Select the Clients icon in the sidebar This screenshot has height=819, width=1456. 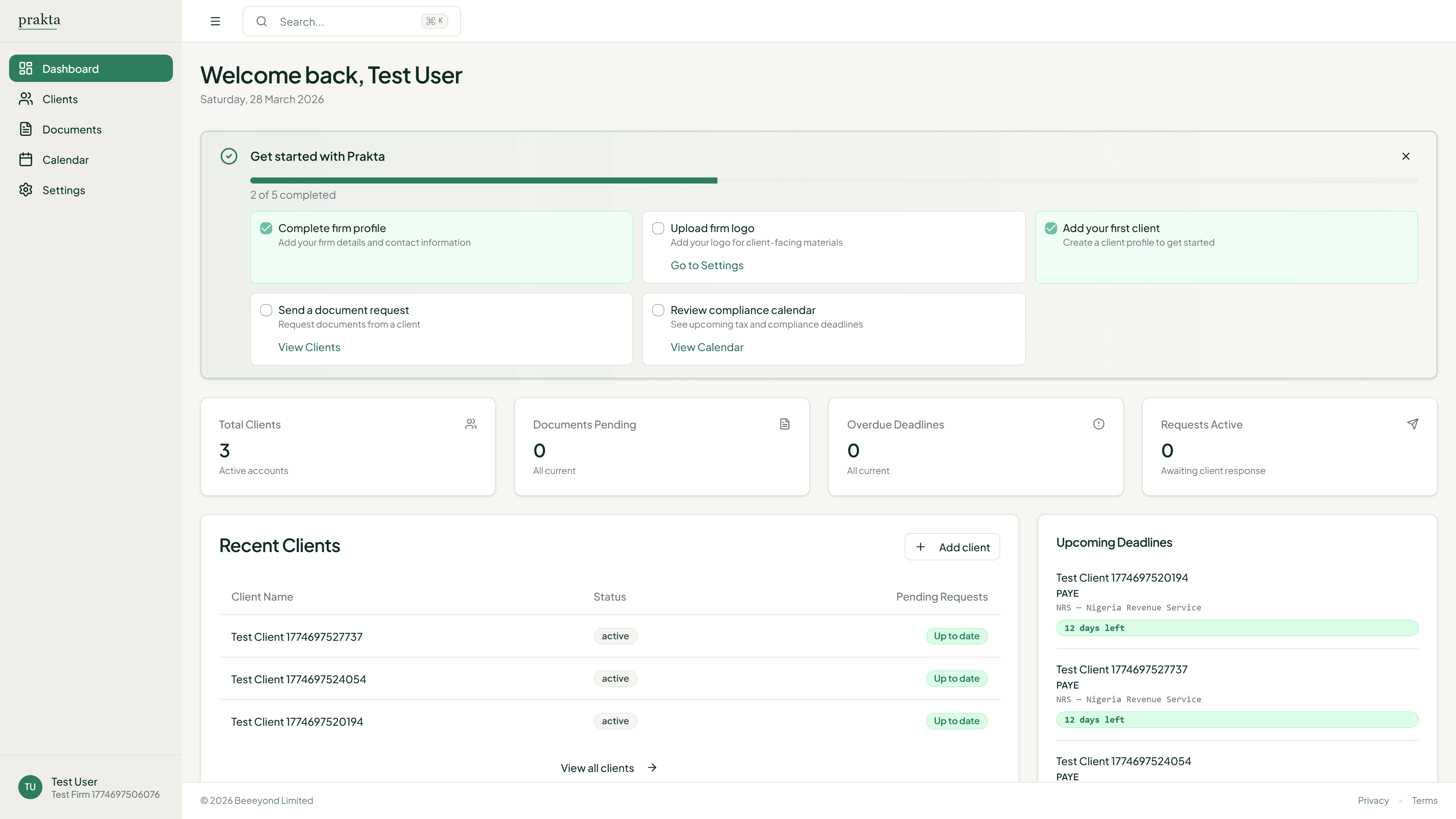25,98
